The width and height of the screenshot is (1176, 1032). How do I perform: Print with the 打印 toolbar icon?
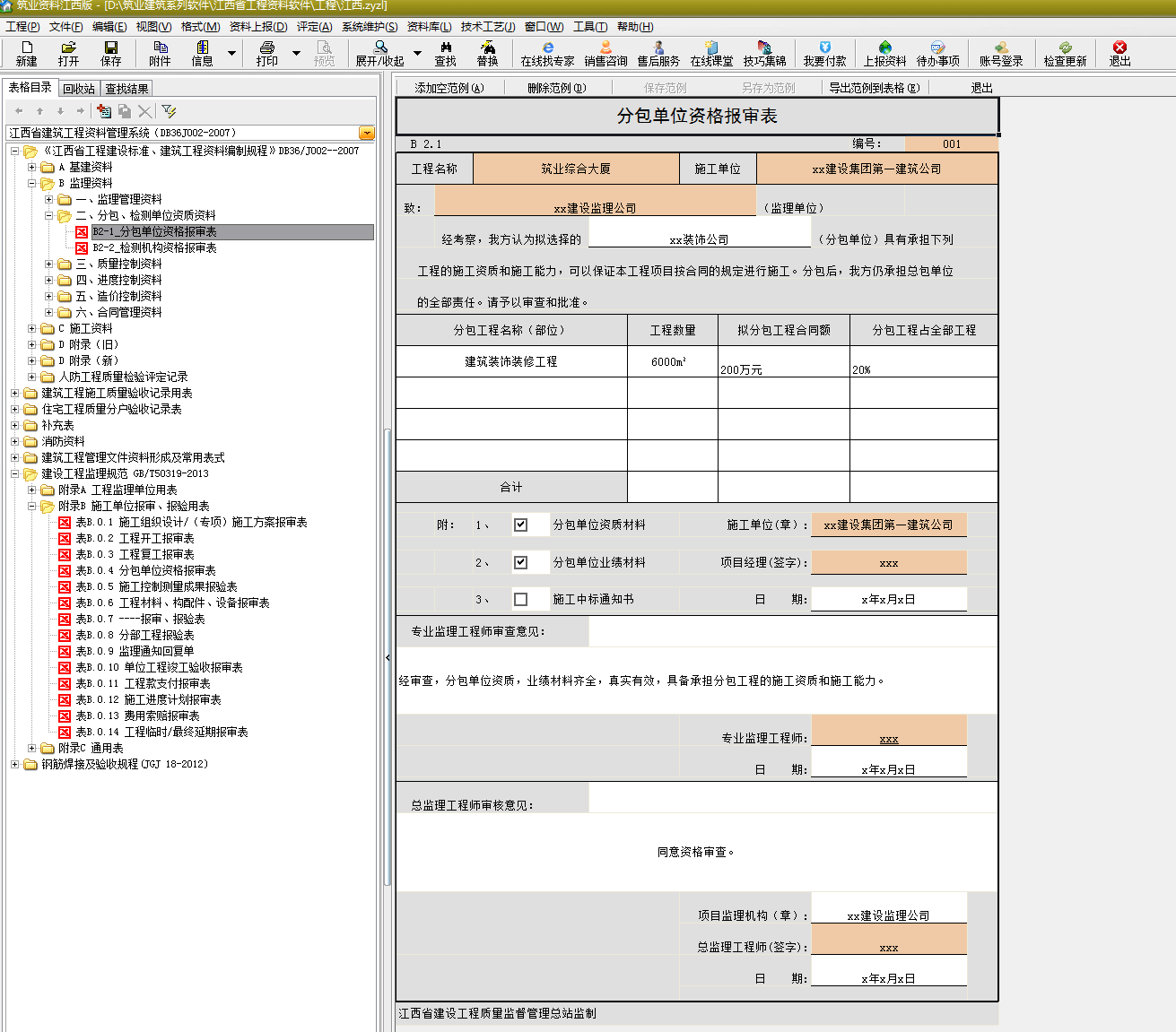266,53
